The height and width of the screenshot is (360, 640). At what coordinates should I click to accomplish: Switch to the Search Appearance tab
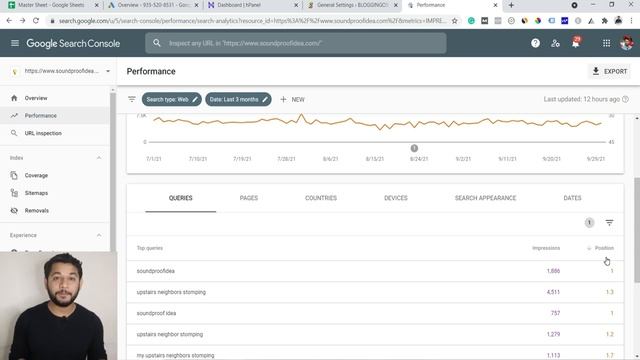pyautogui.click(x=485, y=198)
